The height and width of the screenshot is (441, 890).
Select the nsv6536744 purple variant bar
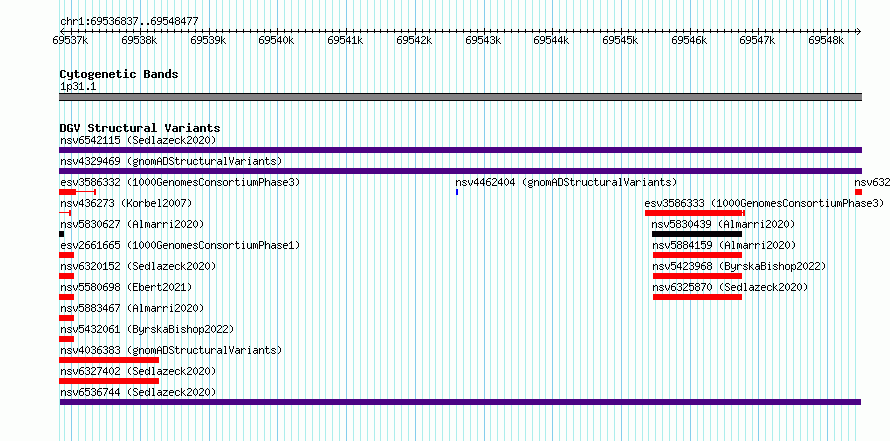pos(460,402)
